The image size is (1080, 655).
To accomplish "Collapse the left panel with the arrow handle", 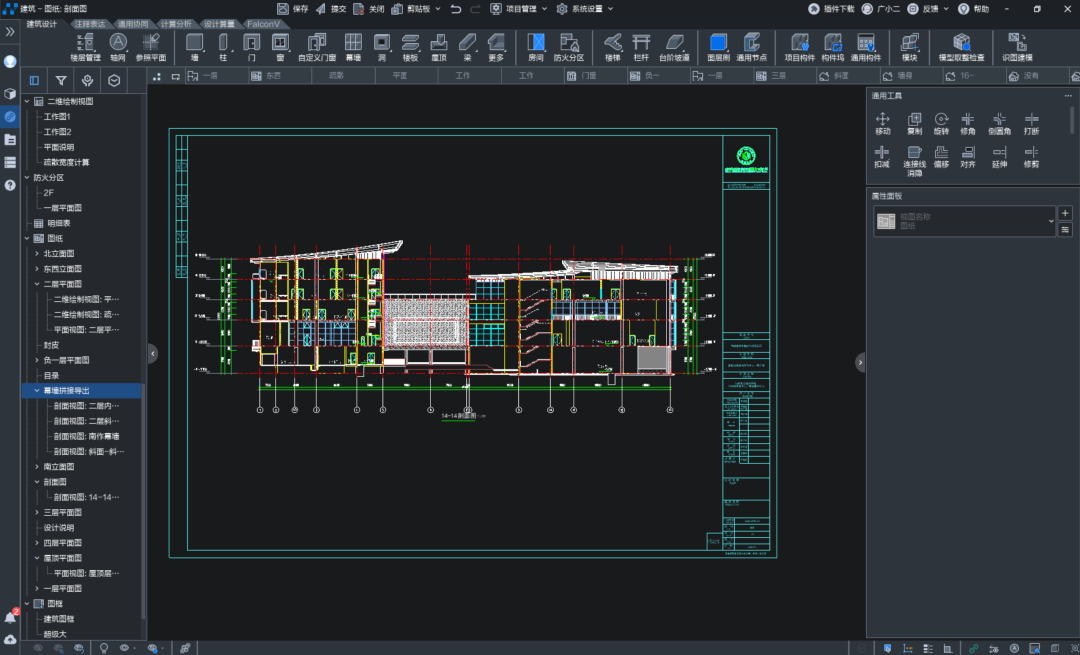I will tap(152, 354).
